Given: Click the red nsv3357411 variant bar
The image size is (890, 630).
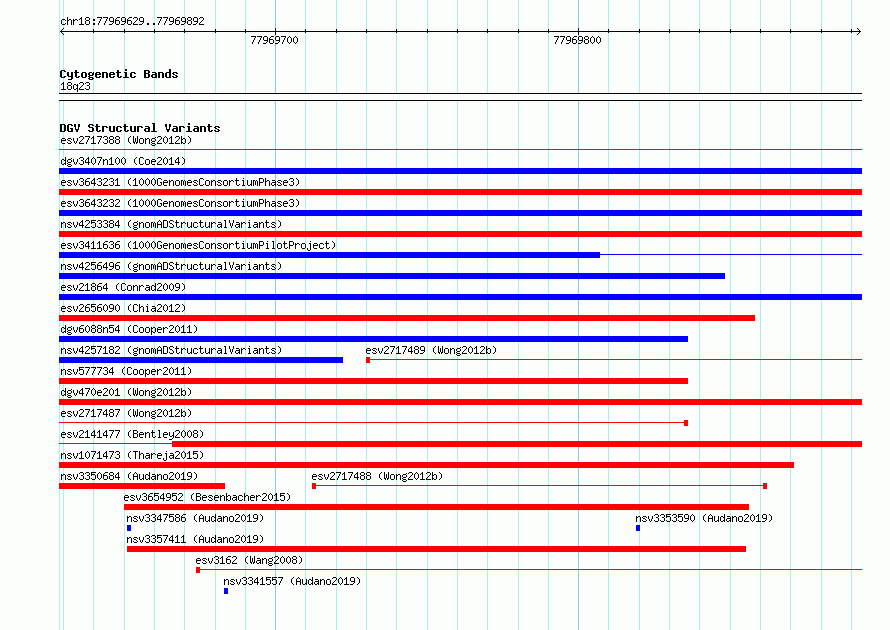Looking at the screenshot, I should point(436,549).
